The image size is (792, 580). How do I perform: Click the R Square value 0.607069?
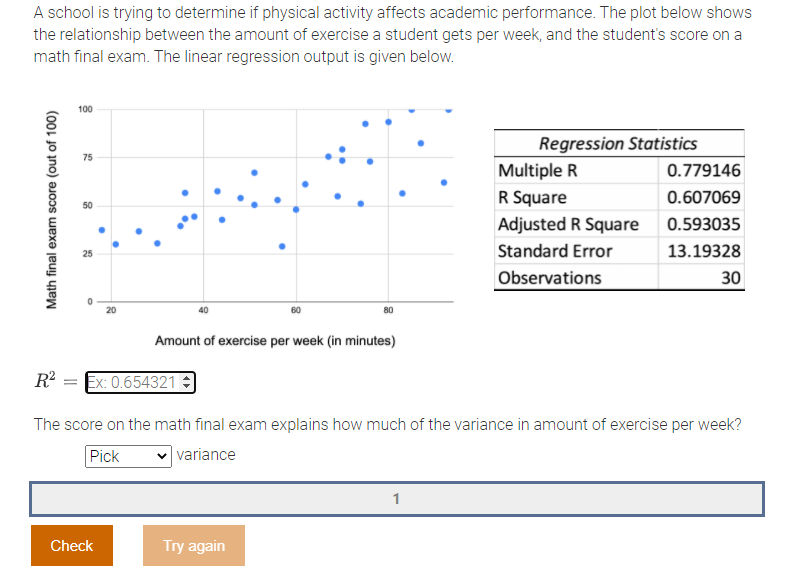click(x=704, y=197)
